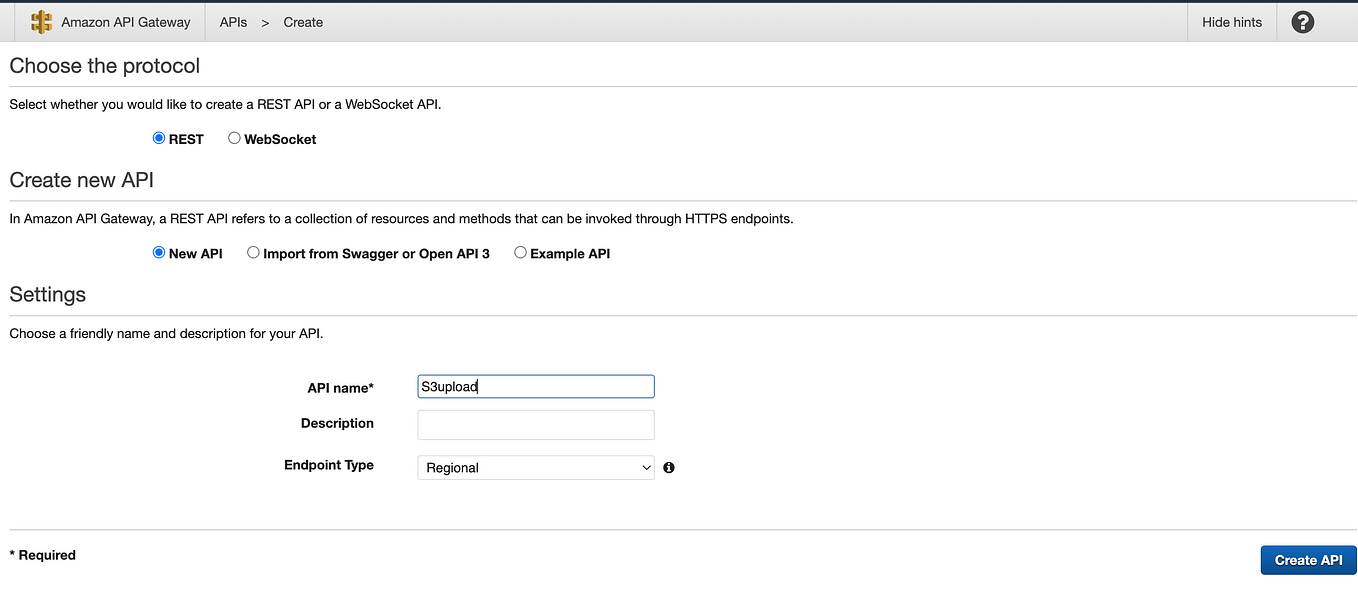The width and height of the screenshot is (1358, 595).
Task: Open the Endpoint Type dropdown
Action: point(535,467)
